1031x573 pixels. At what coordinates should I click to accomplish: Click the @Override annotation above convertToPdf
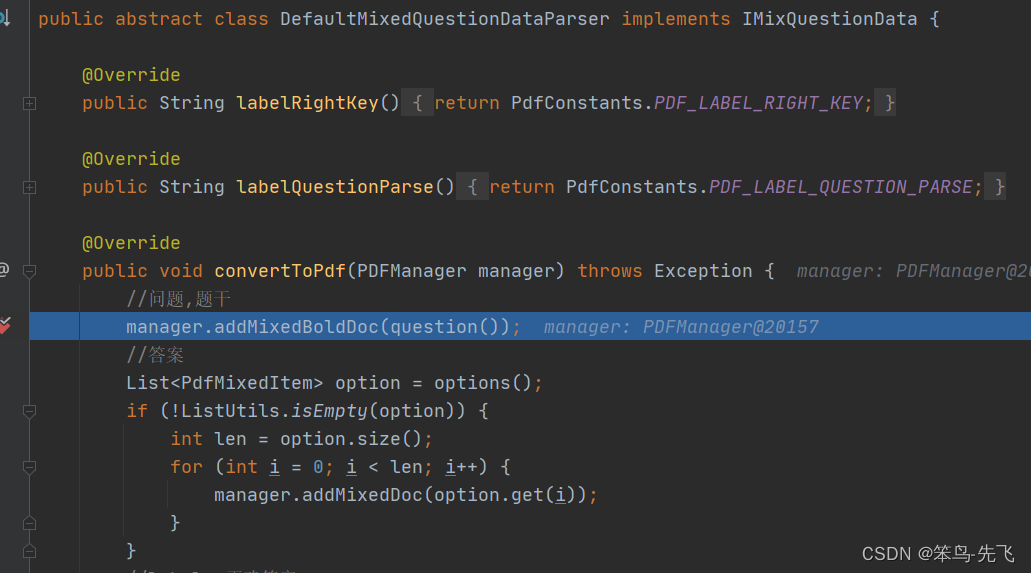coord(131,243)
